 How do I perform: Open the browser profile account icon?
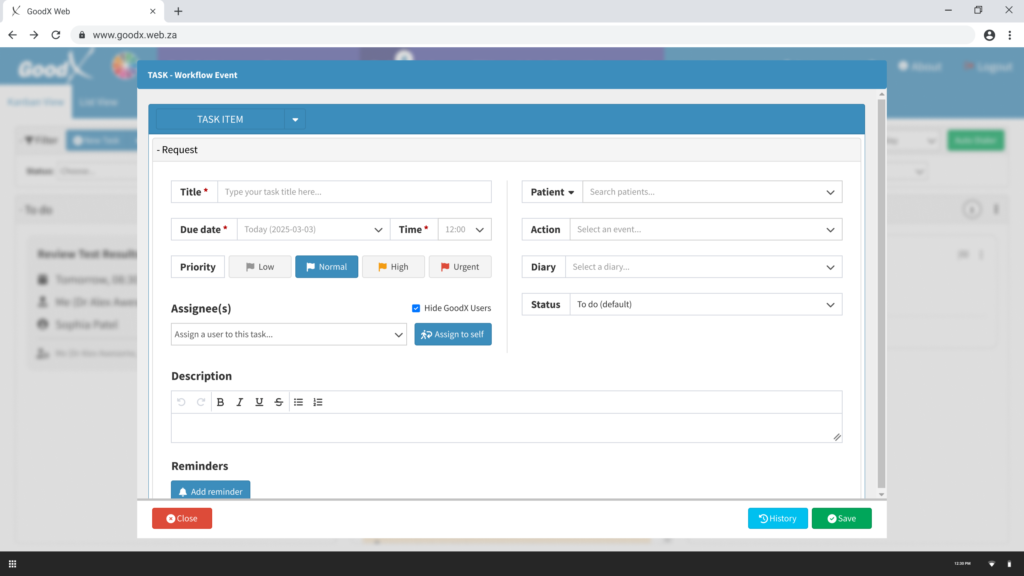[x=989, y=35]
